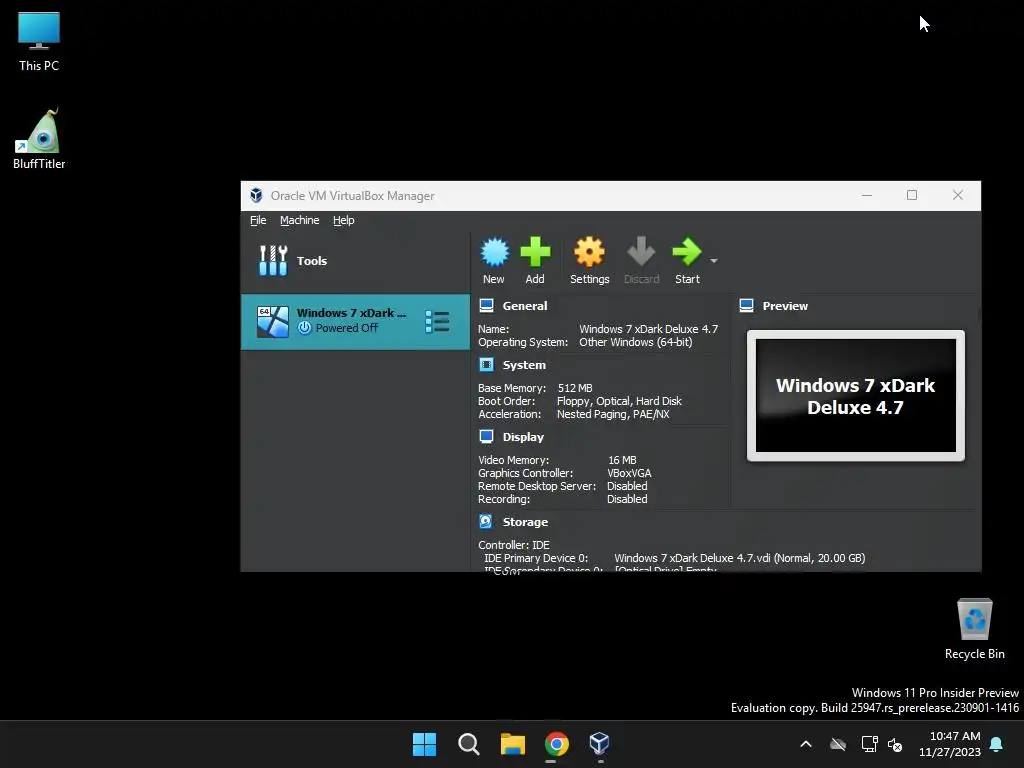
Task: Open the clock showing 10:47 AM
Action: coord(950,744)
